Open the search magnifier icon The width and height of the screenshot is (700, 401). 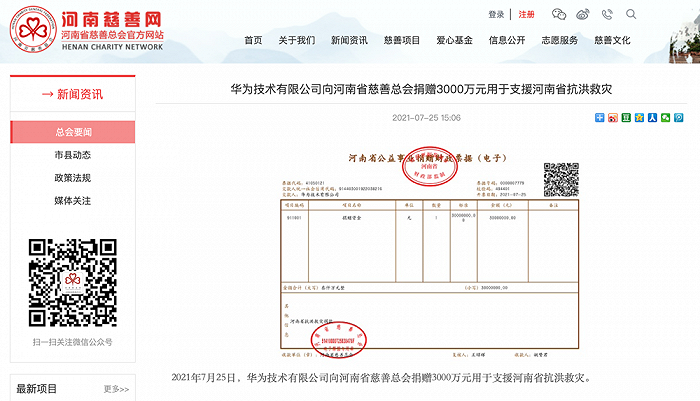[631, 14]
